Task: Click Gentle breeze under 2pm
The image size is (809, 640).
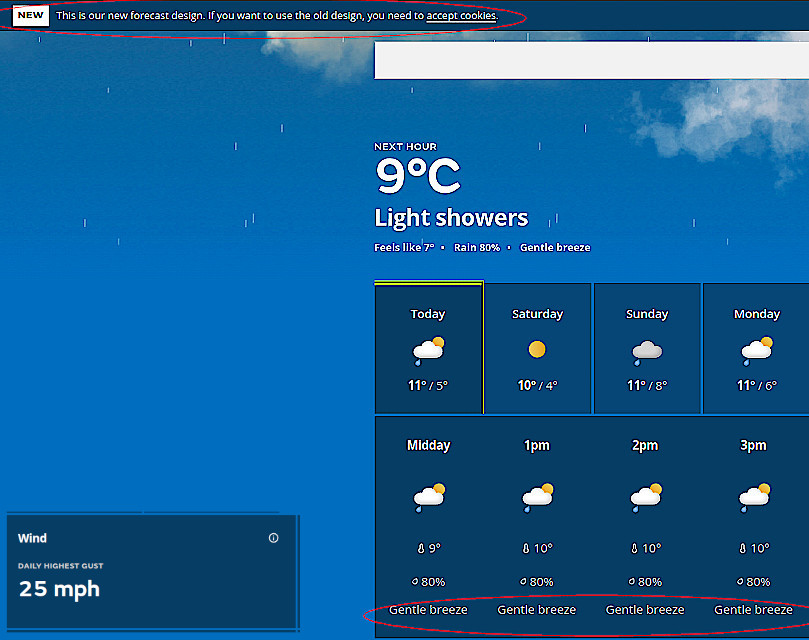Action: (x=645, y=610)
